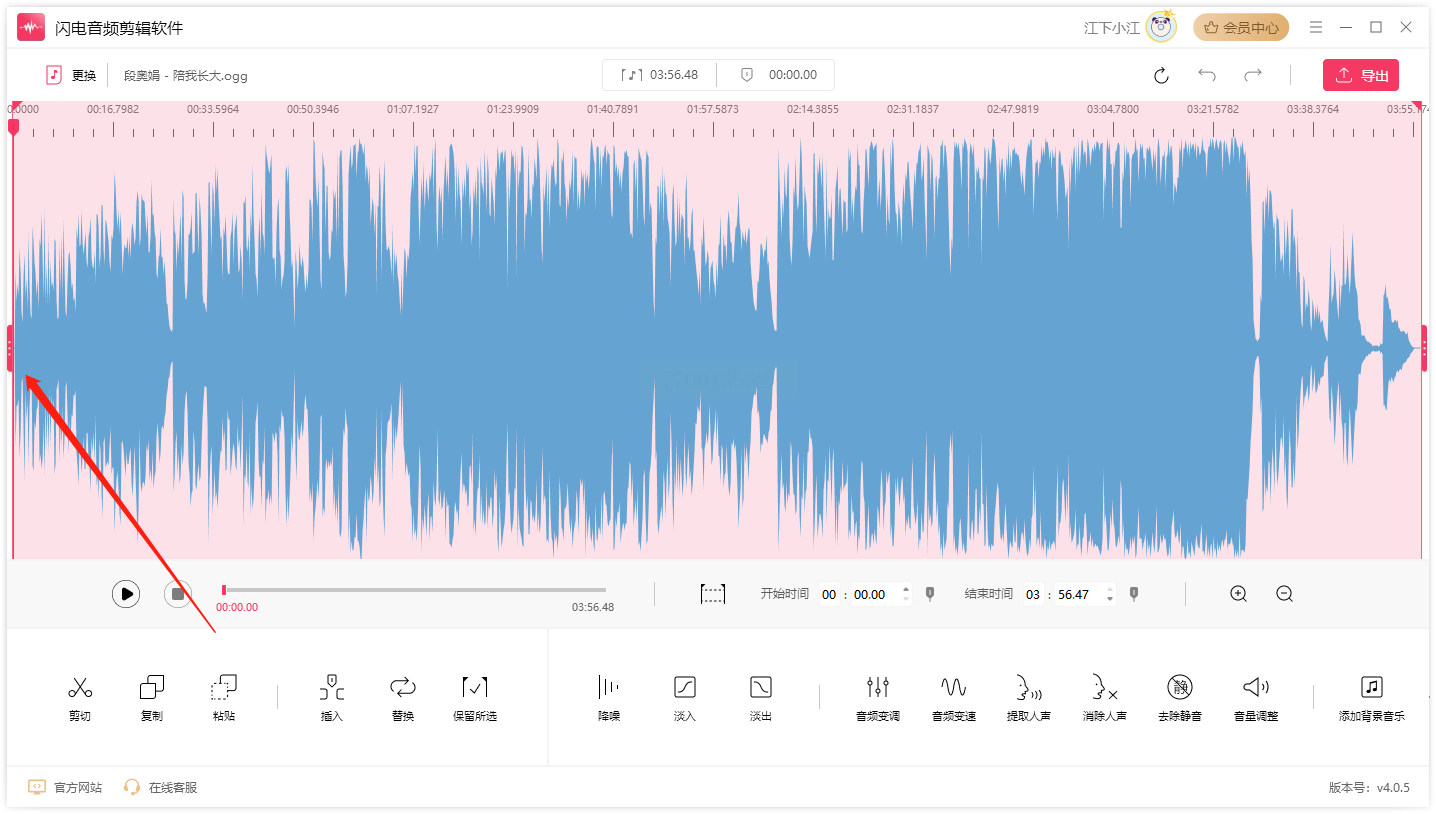The width and height of the screenshot is (1436, 814).
Task: Click the undo arrow in the top toolbar
Action: click(x=1207, y=75)
